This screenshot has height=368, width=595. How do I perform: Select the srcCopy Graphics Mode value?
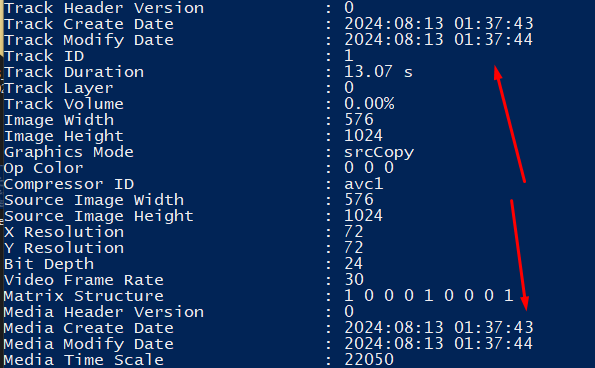(x=379, y=153)
